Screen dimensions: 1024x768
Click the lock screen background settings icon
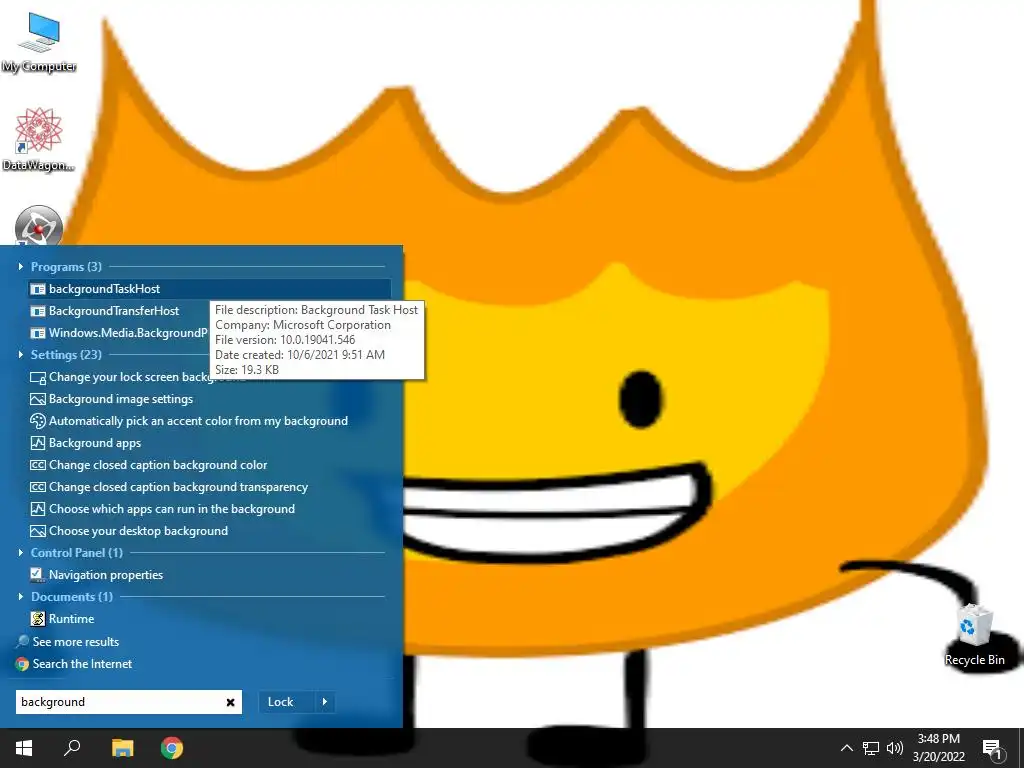point(38,377)
